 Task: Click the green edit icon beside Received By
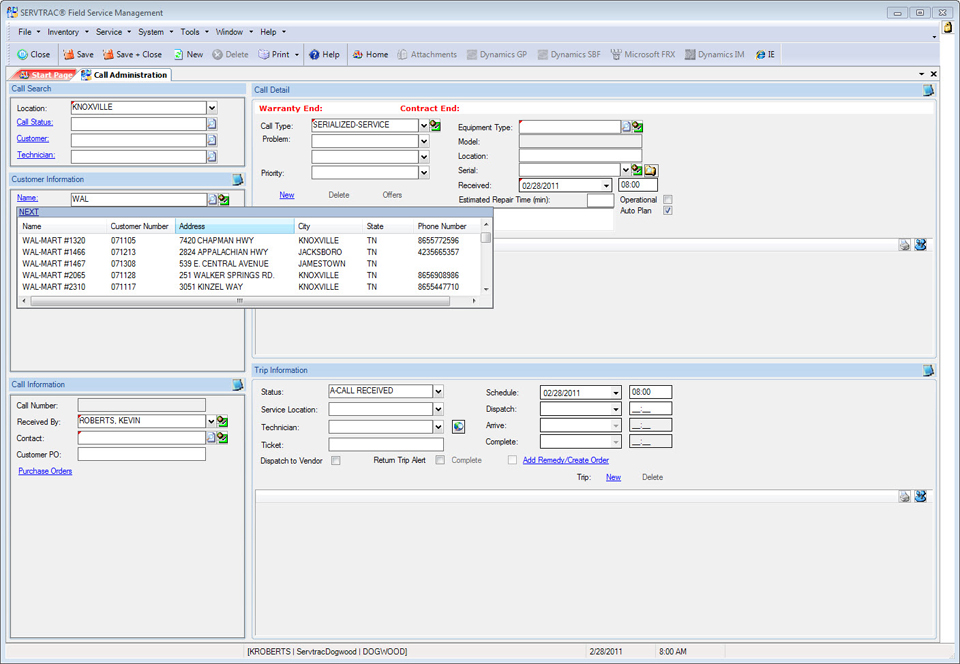tap(223, 421)
